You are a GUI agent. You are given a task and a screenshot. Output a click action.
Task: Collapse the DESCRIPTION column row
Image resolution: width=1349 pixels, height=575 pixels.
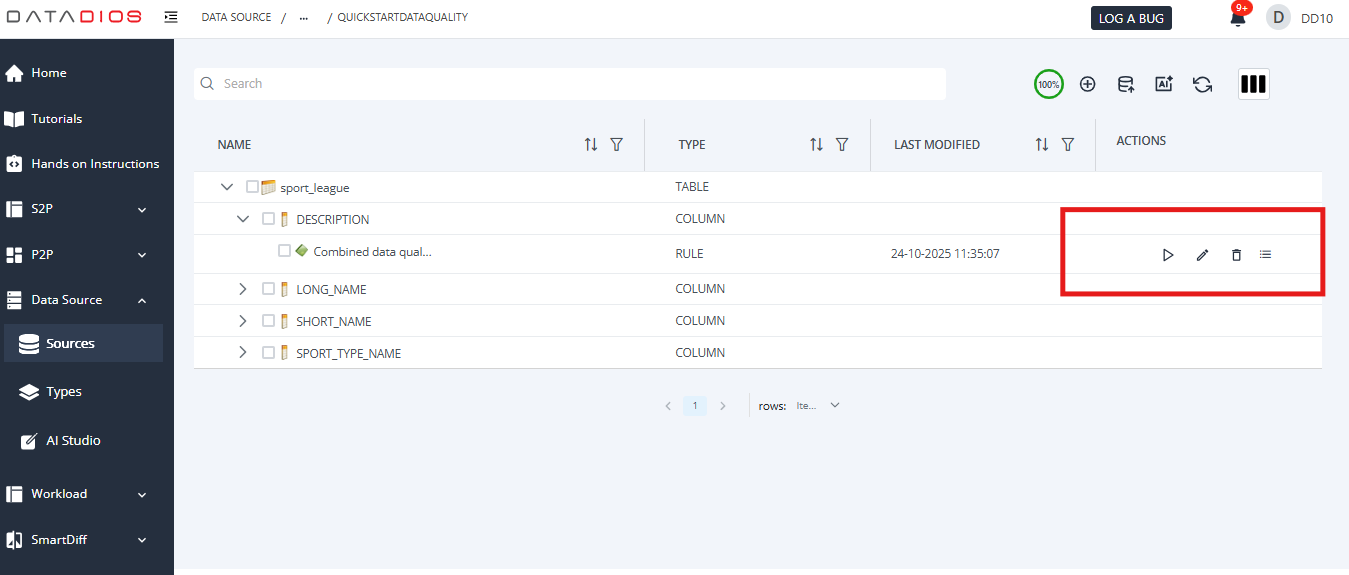coord(242,219)
